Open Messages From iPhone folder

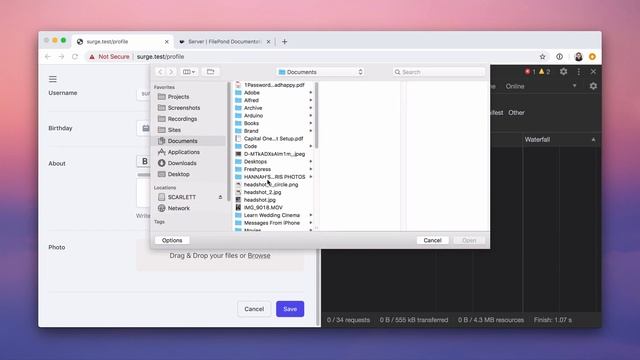click(x=272, y=223)
